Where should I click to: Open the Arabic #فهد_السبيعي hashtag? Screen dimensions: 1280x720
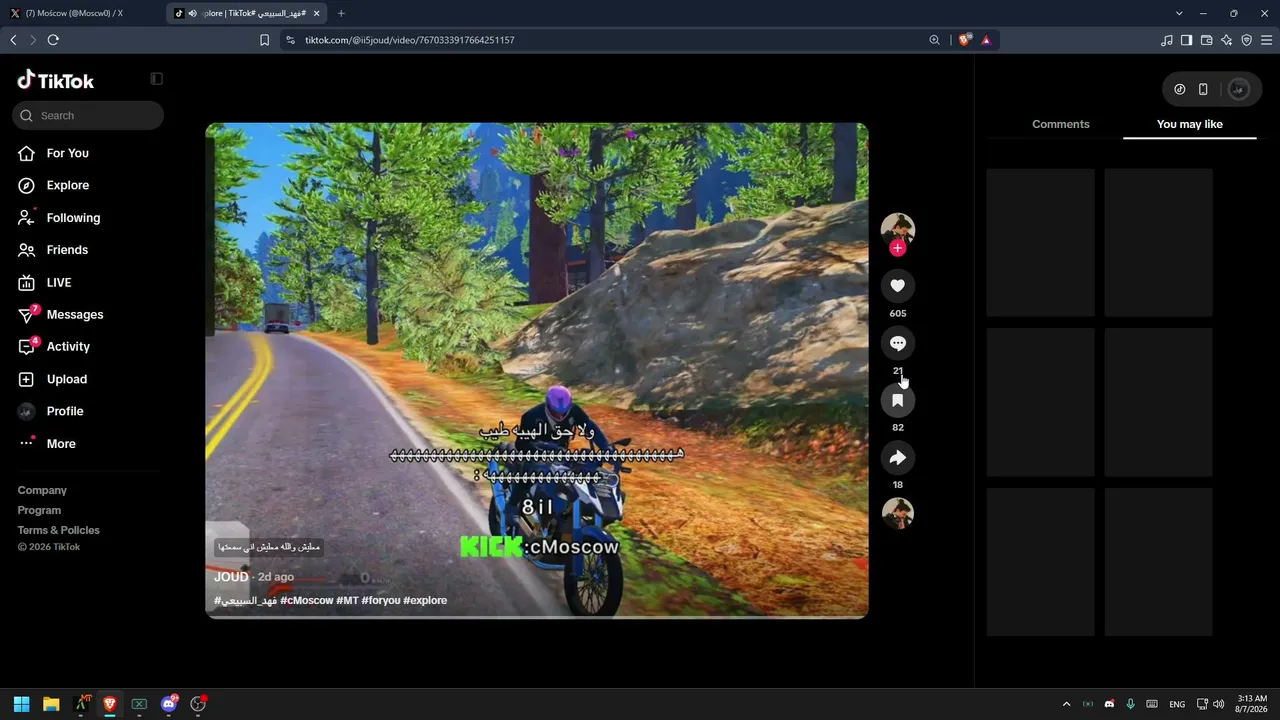246,600
